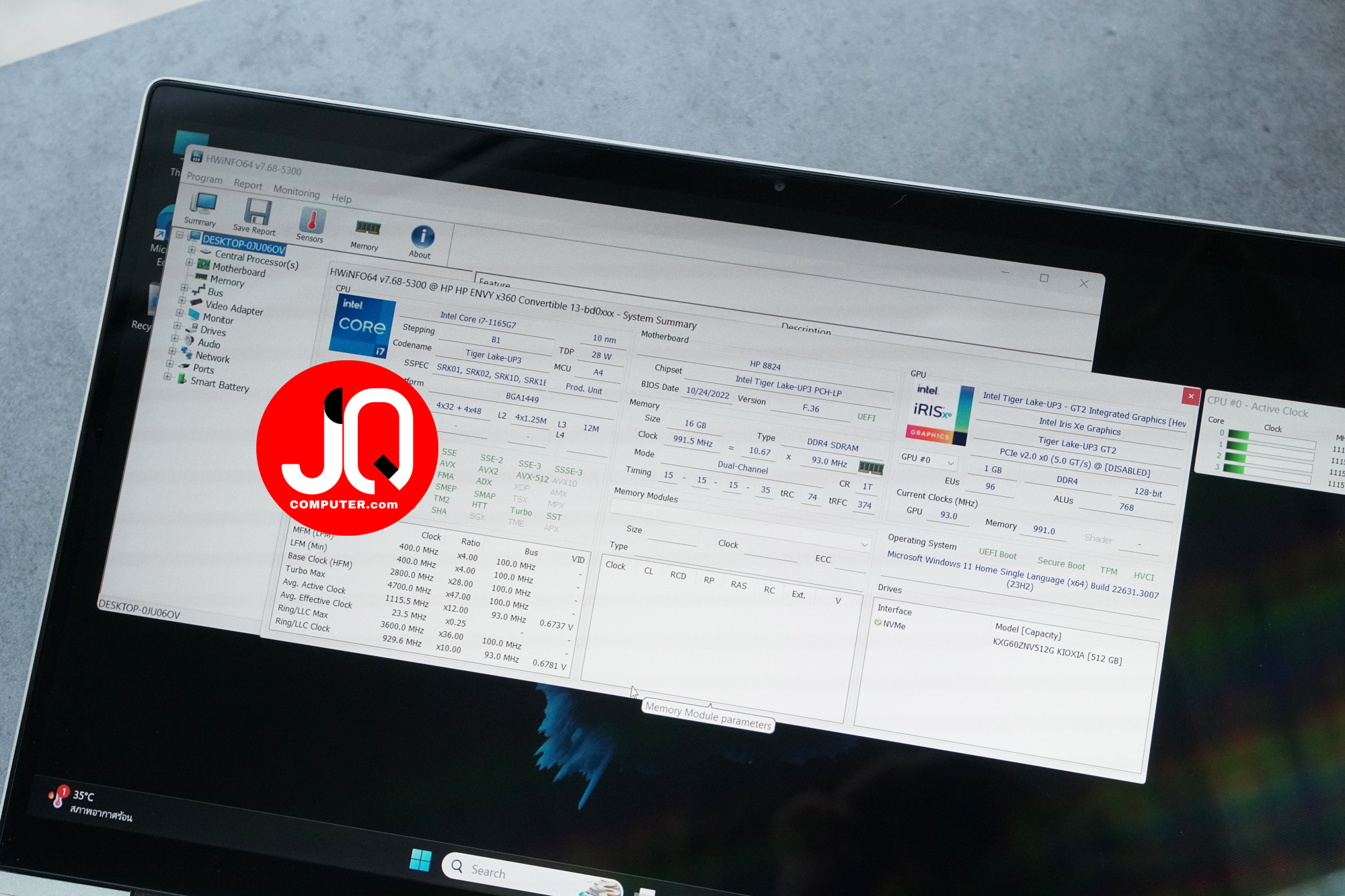Screen dimensions: 1345x896
Task: Click the green NVMe drive status icon
Action: [878, 622]
